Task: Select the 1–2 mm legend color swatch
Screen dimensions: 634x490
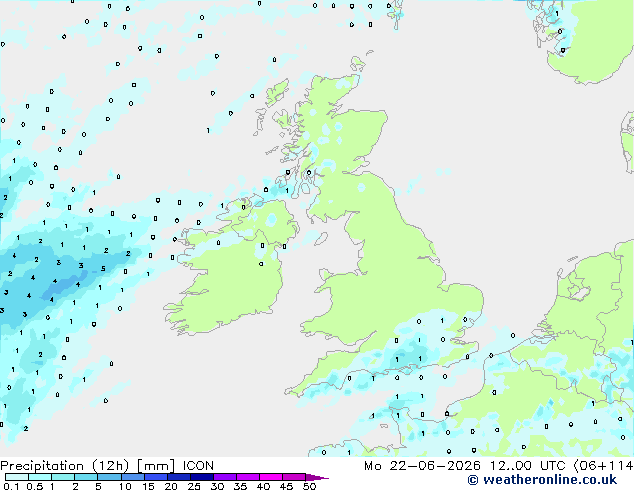Action: (x=63, y=477)
